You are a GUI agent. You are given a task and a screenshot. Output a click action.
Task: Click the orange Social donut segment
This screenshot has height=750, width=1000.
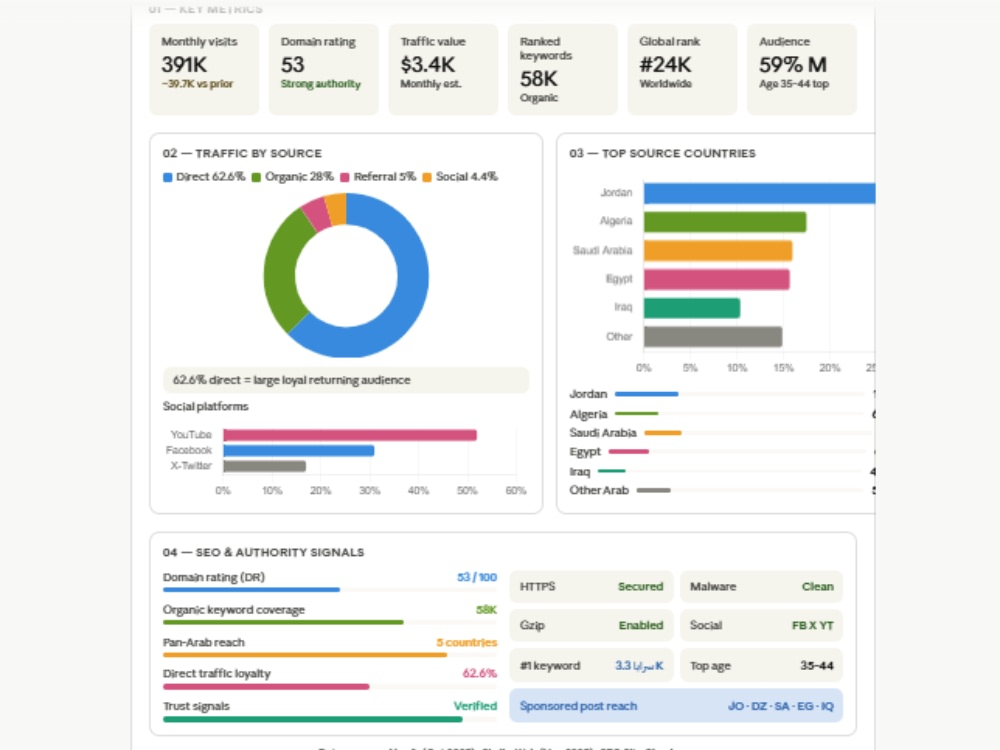[337, 209]
